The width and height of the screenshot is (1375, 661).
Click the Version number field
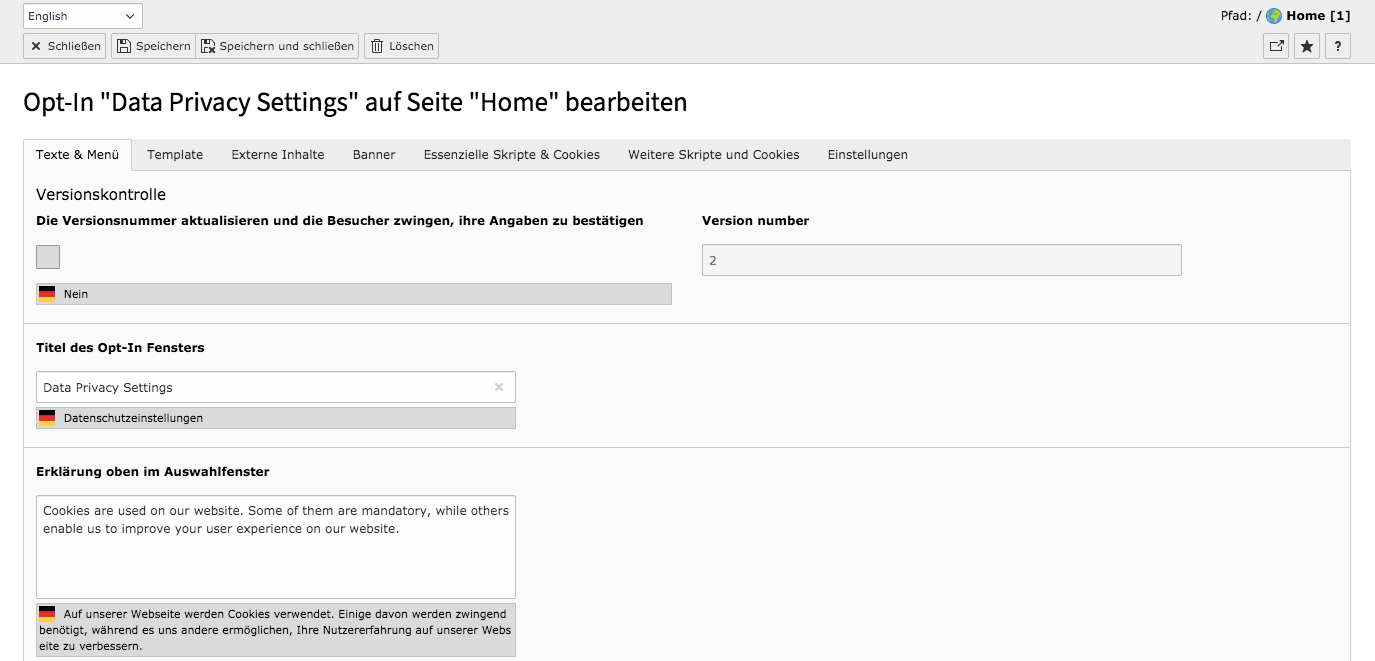tap(942, 260)
